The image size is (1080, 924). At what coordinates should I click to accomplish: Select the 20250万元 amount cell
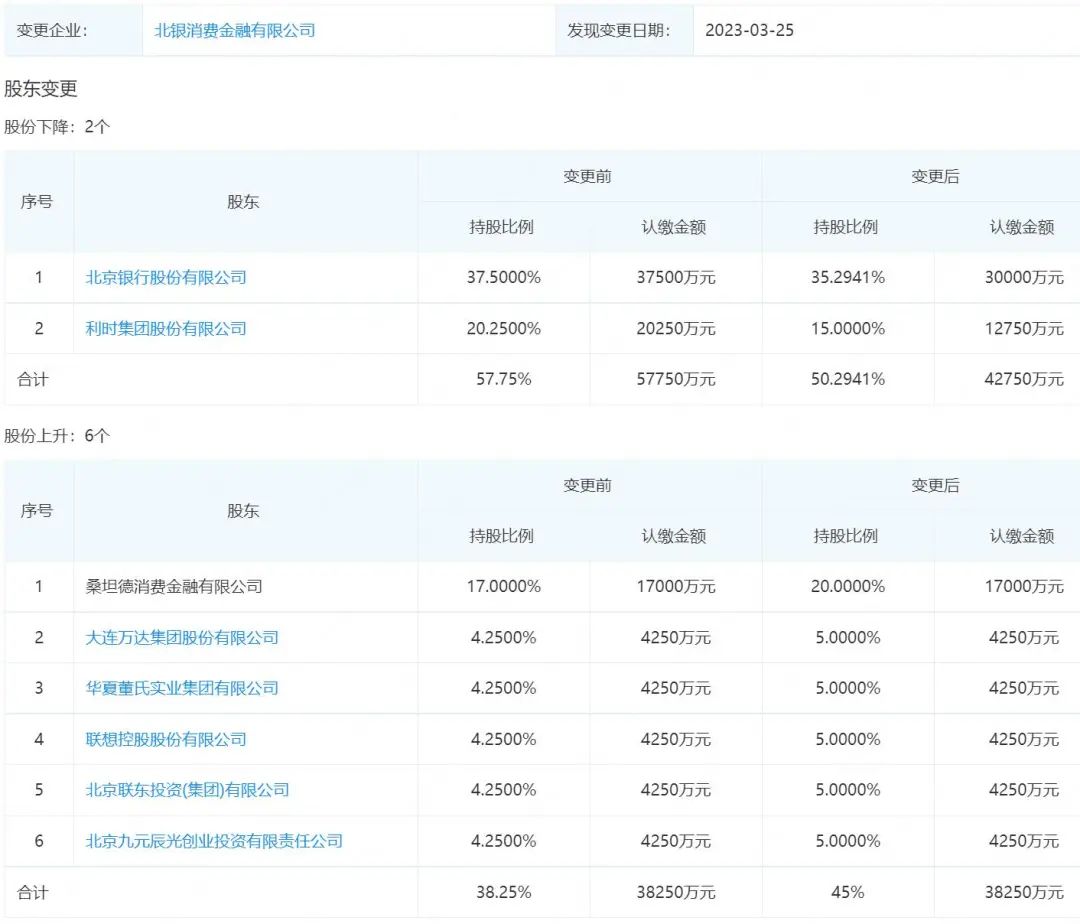click(x=676, y=328)
